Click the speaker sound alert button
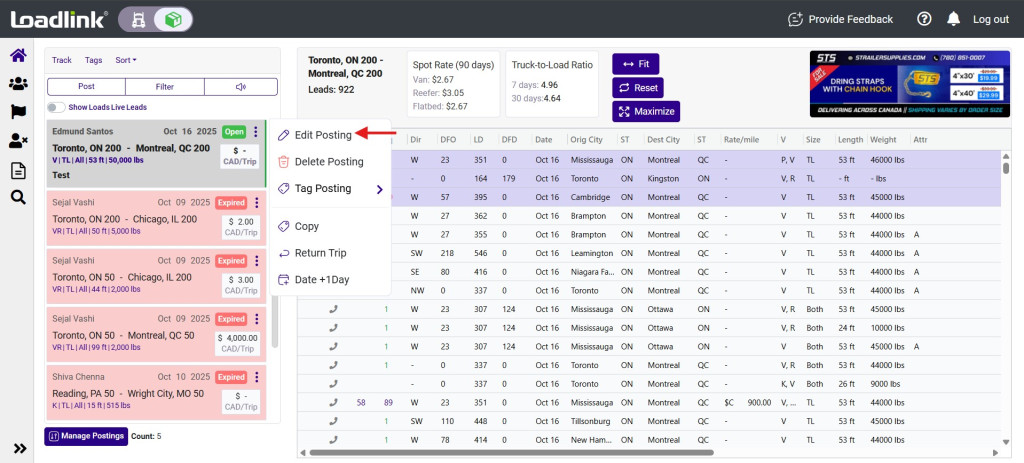This screenshot has width=1024, height=463. click(240, 87)
